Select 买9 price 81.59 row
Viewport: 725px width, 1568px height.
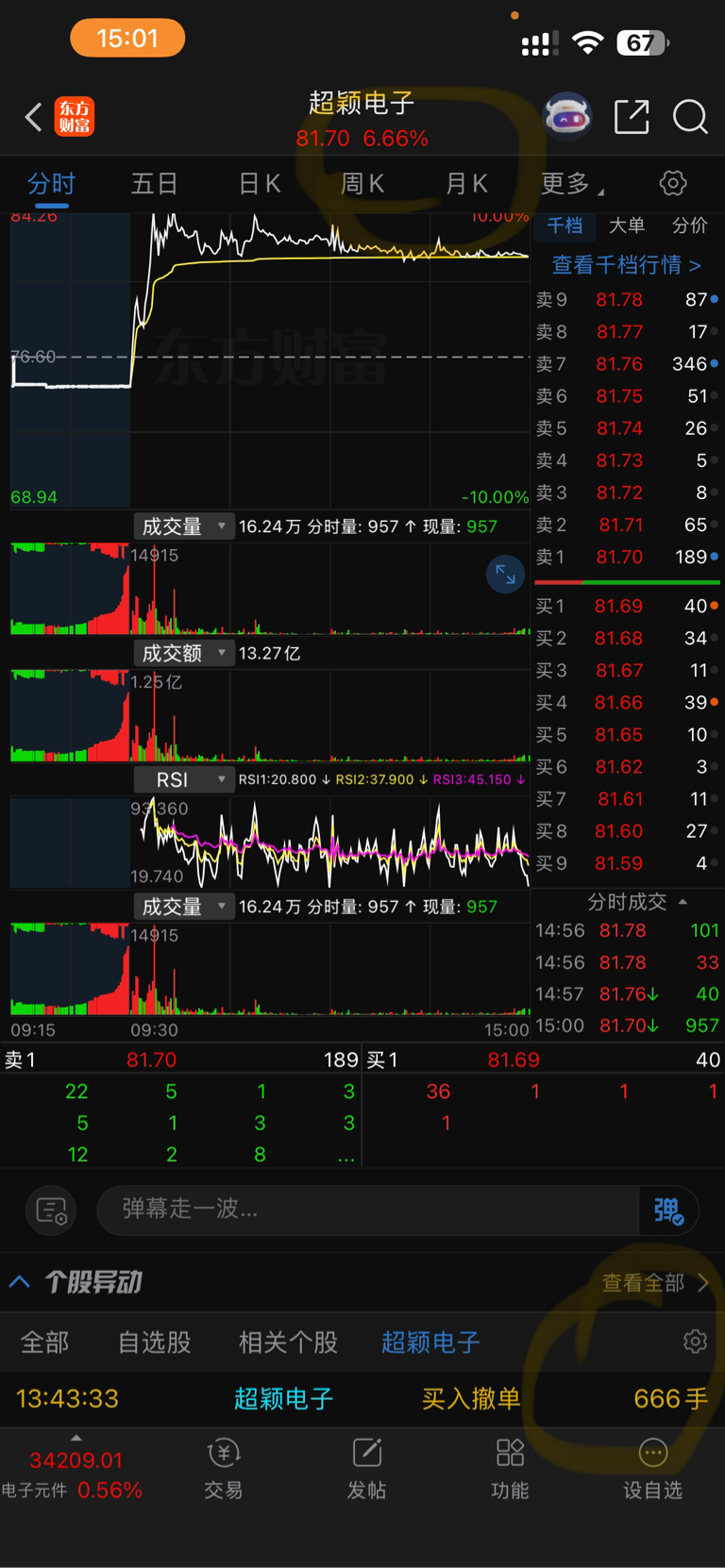(x=627, y=863)
